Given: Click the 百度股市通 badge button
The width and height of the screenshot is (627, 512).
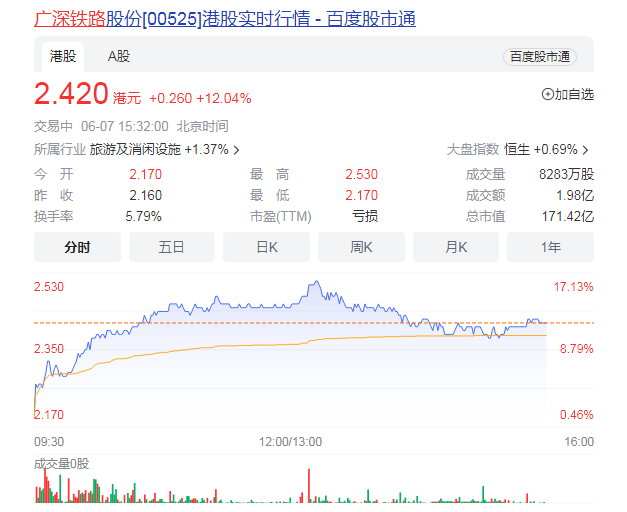Looking at the screenshot, I should (540, 57).
